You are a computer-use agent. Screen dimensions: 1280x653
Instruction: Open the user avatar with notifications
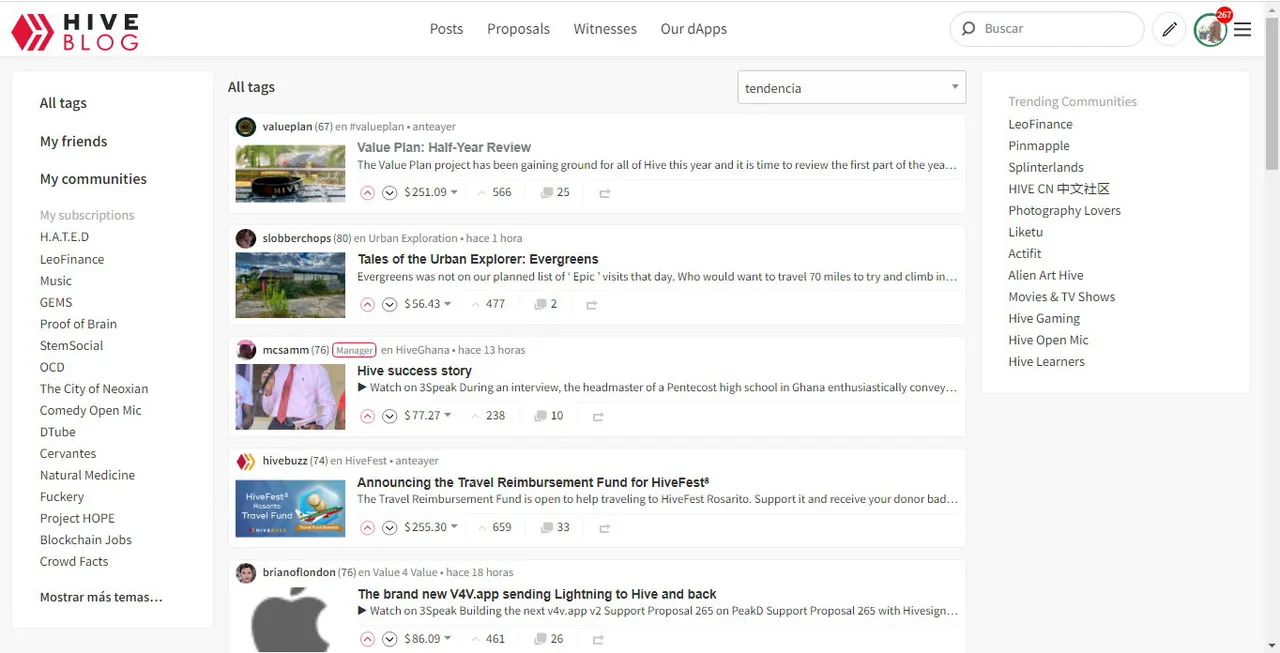pos(1210,30)
